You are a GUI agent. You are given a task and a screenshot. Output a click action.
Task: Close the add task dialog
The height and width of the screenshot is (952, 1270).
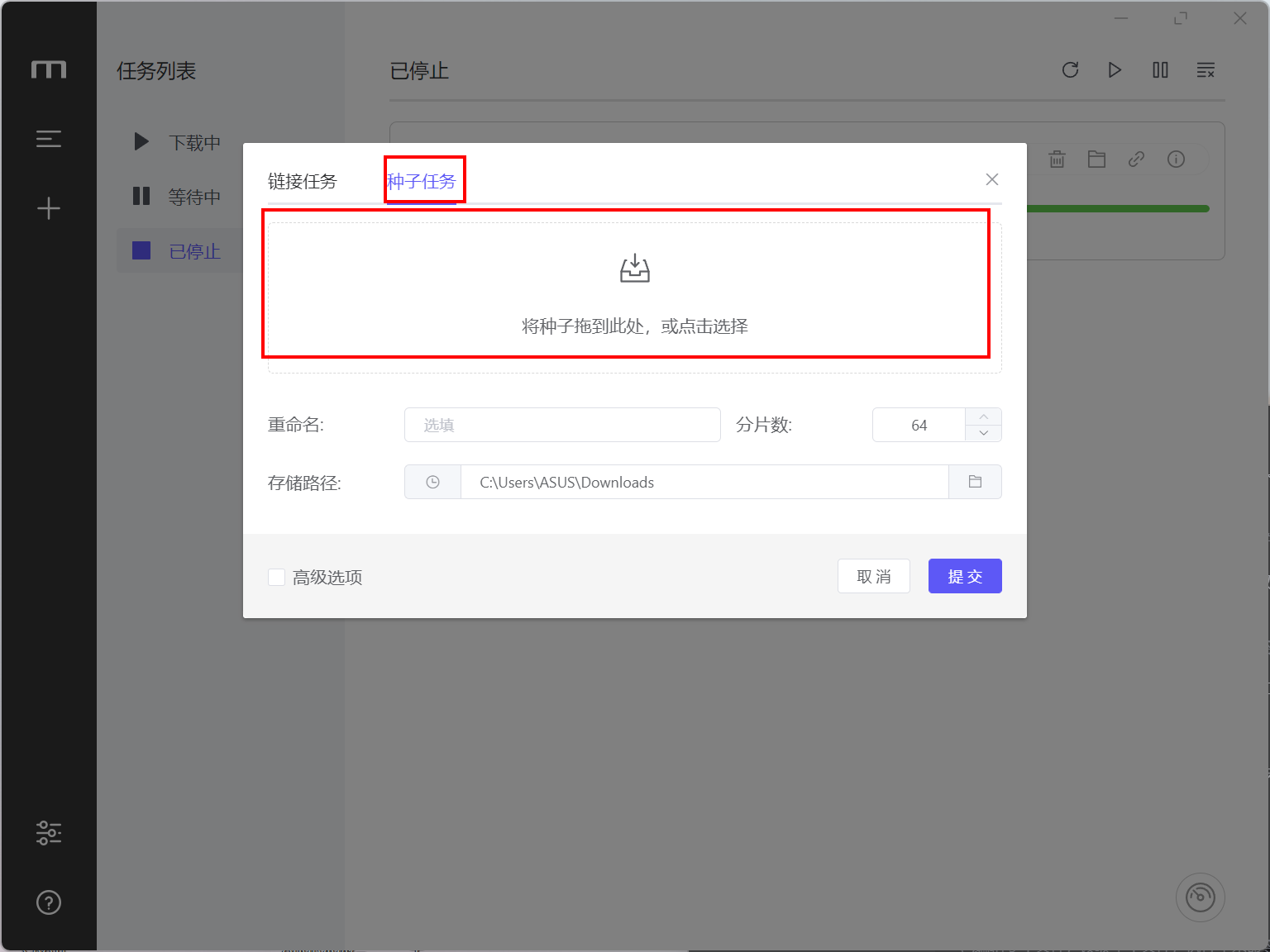992,179
